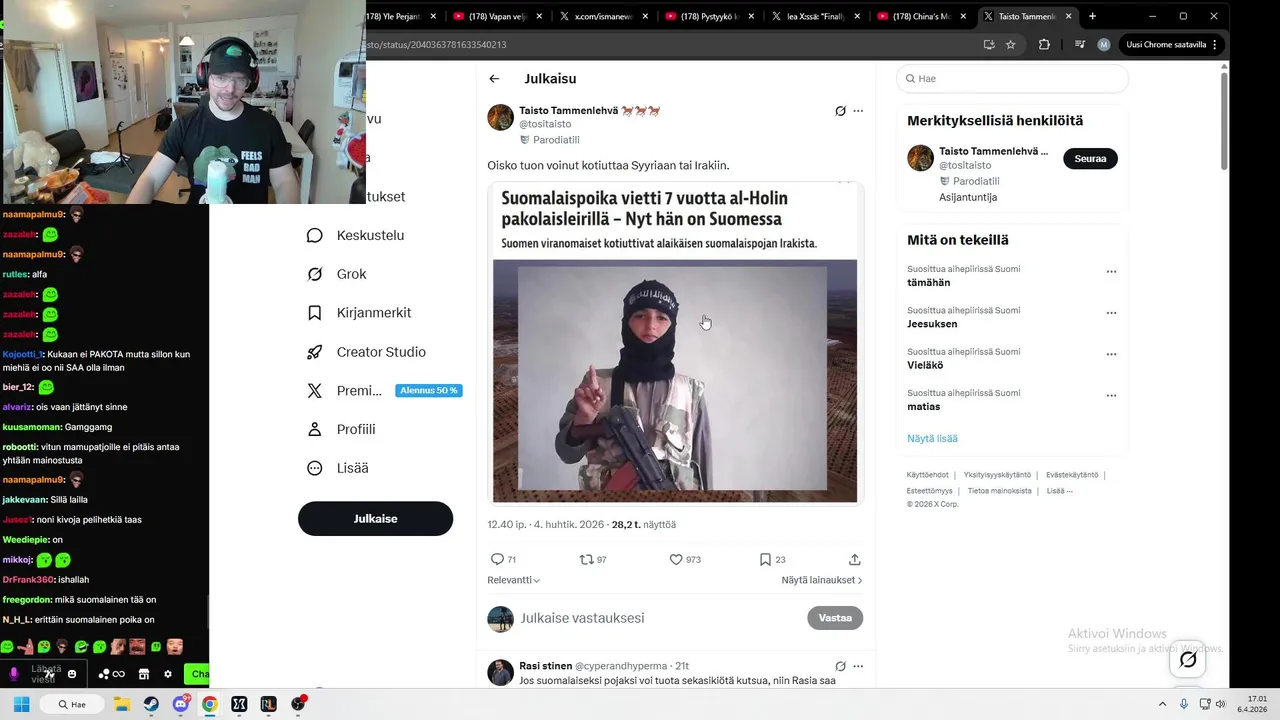This screenshot has height=720, width=1280.
Task: Go back with the Julkaisu arrow
Action: [x=494, y=79]
